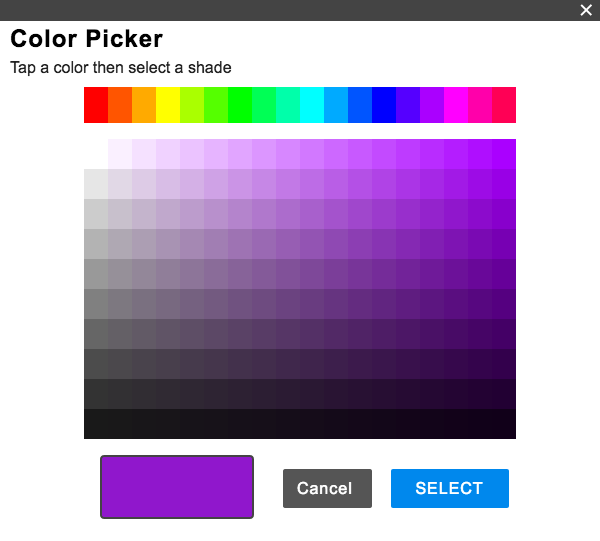Choose the violet hue swatch after blue
600x541 pixels.
tap(408, 105)
